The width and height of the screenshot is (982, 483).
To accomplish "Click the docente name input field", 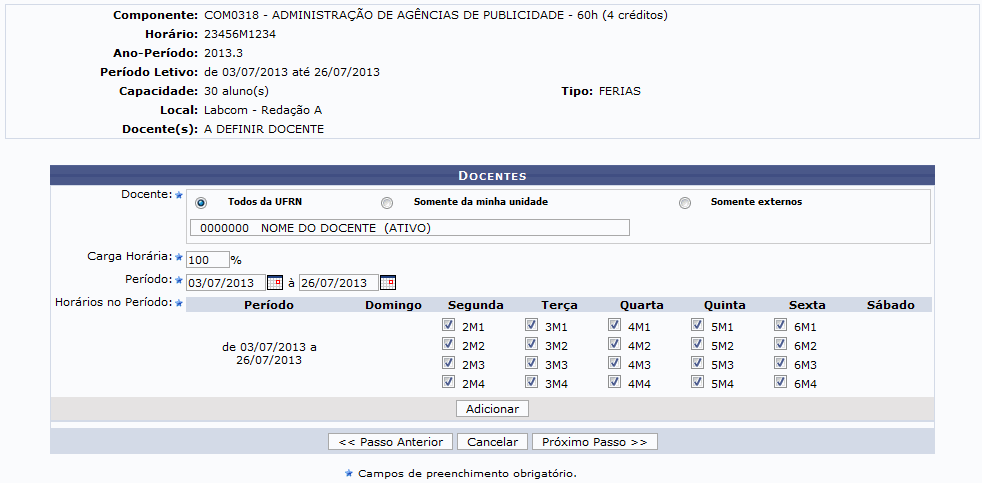I will [x=410, y=228].
